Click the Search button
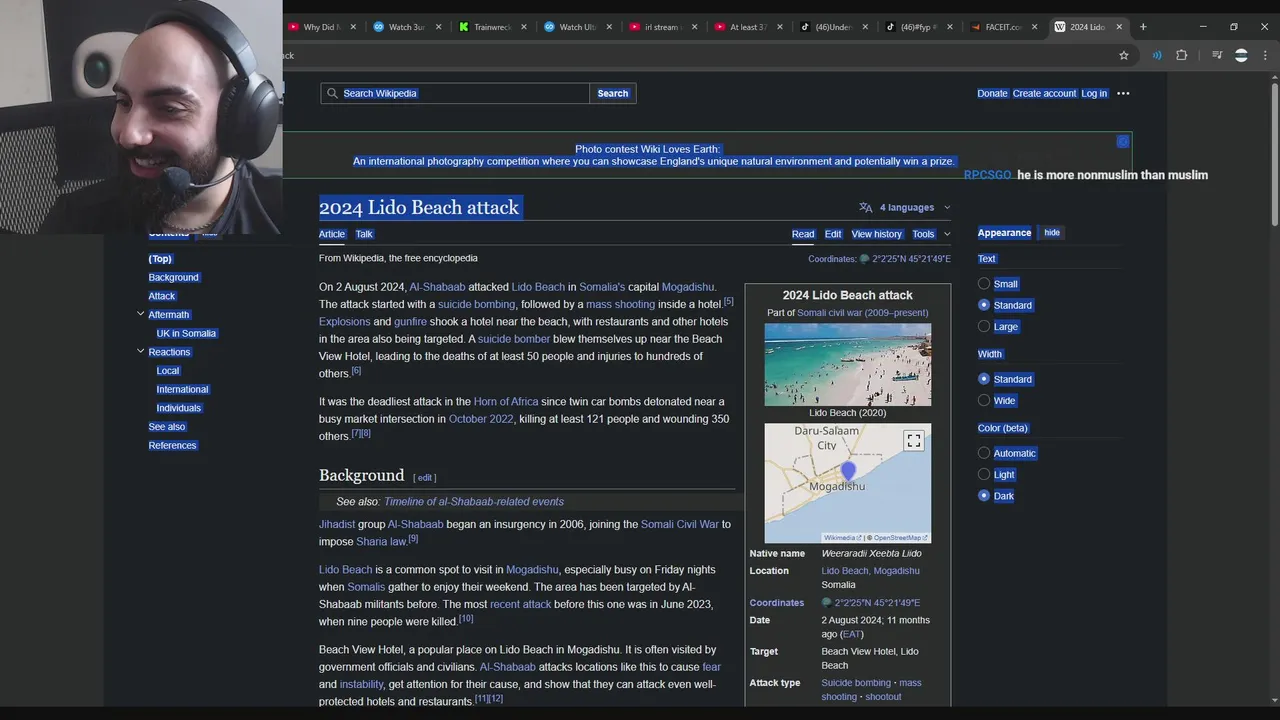The height and width of the screenshot is (720, 1280). click(613, 93)
